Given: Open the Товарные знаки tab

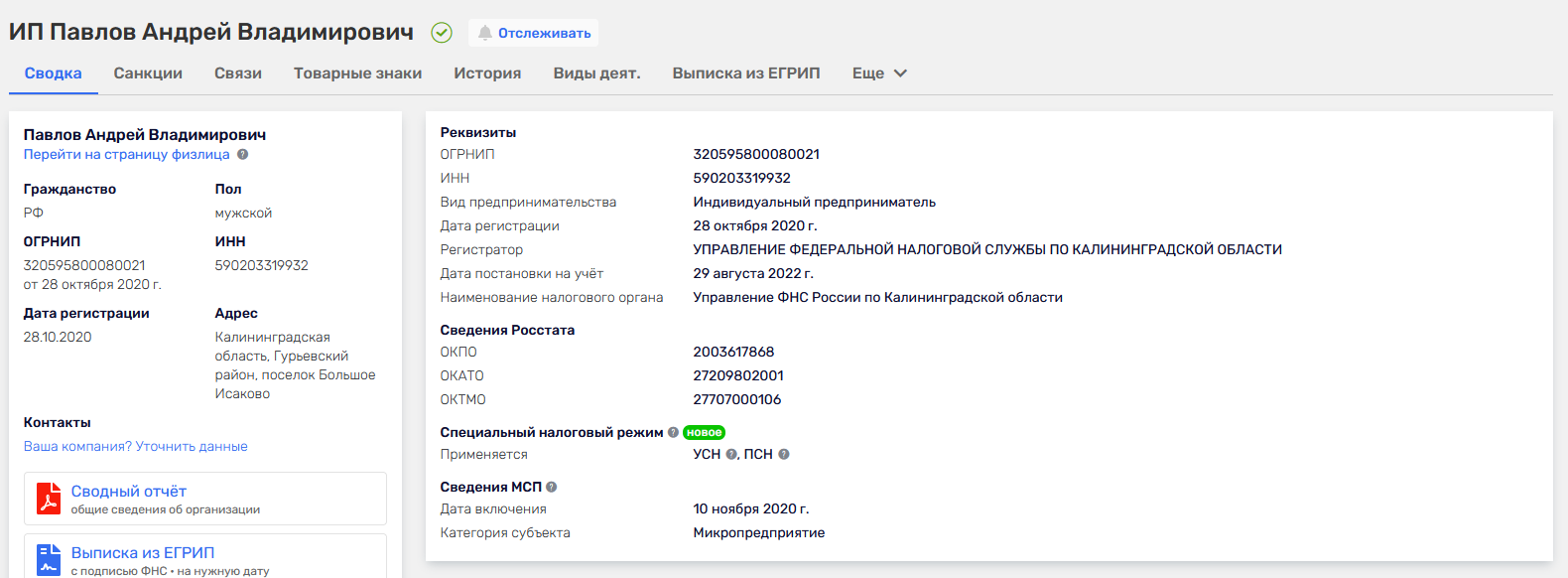Looking at the screenshot, I should [x=357, y=73].
